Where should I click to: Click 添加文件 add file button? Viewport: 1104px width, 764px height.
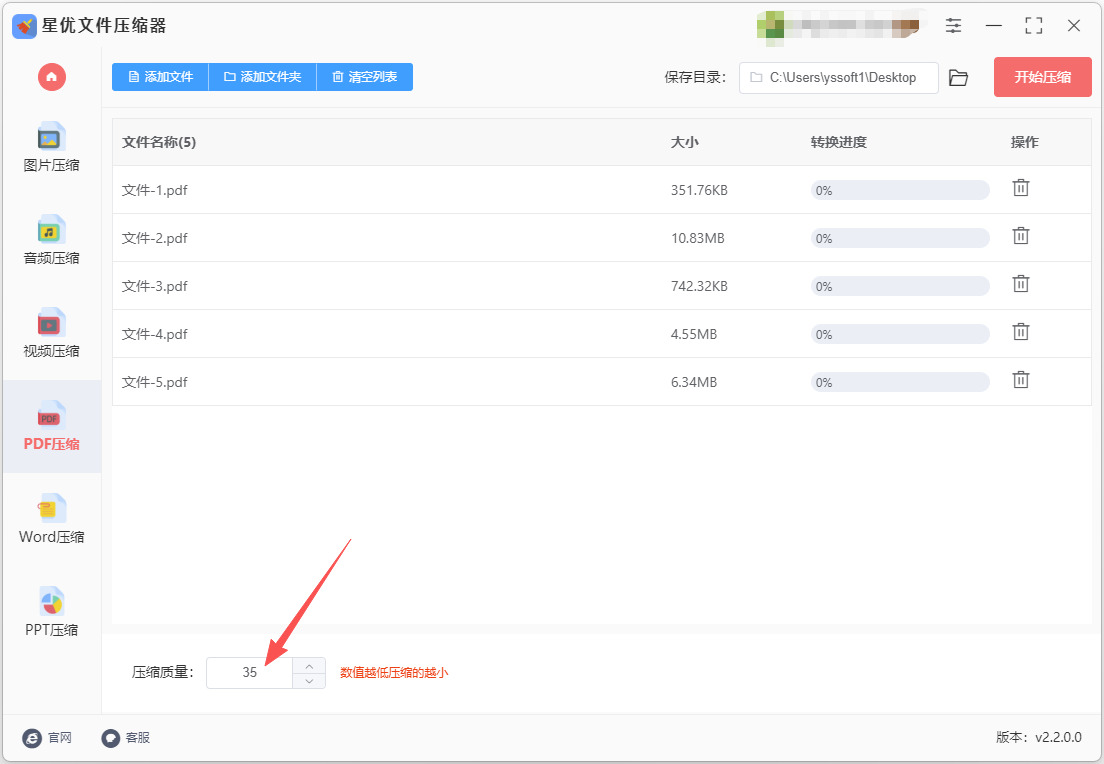161,77
